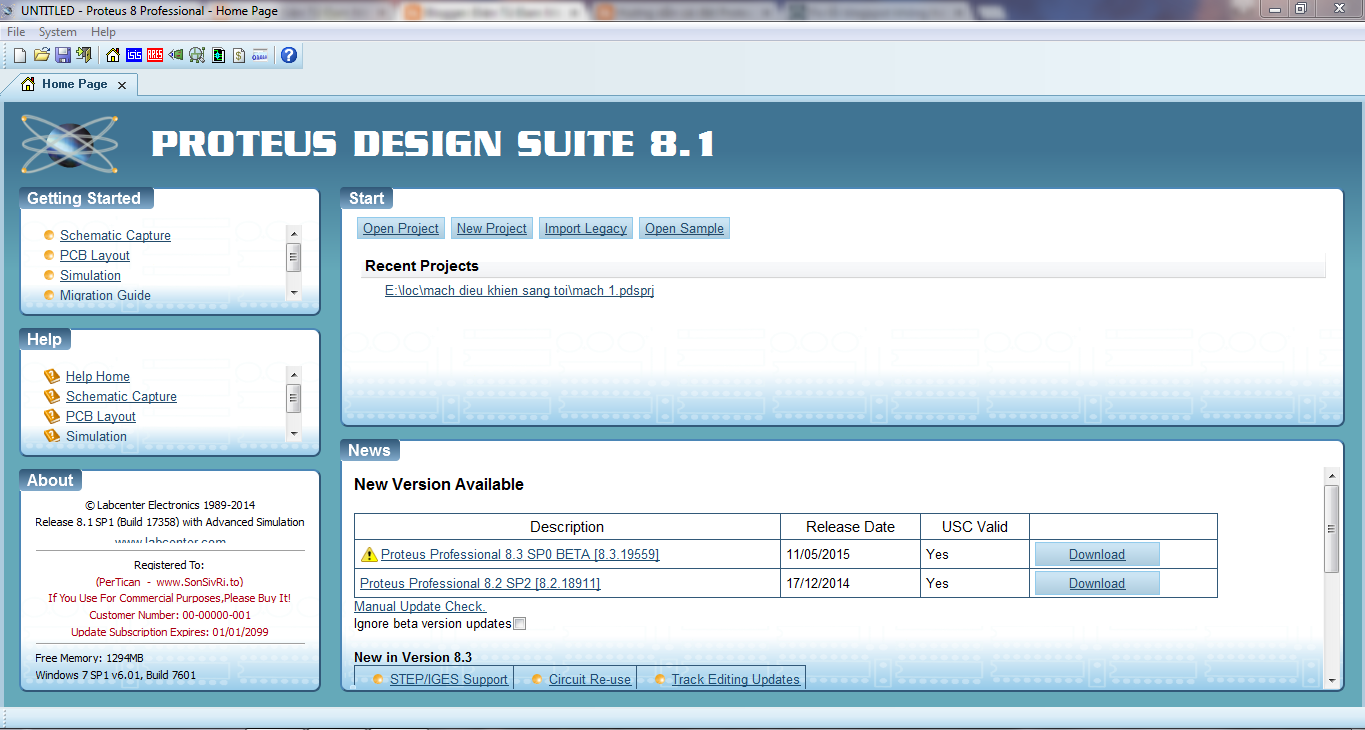Viewport: 1365px width, 730px height.
Task: Open Bill of Materials dollar icon
Action: 239,55
